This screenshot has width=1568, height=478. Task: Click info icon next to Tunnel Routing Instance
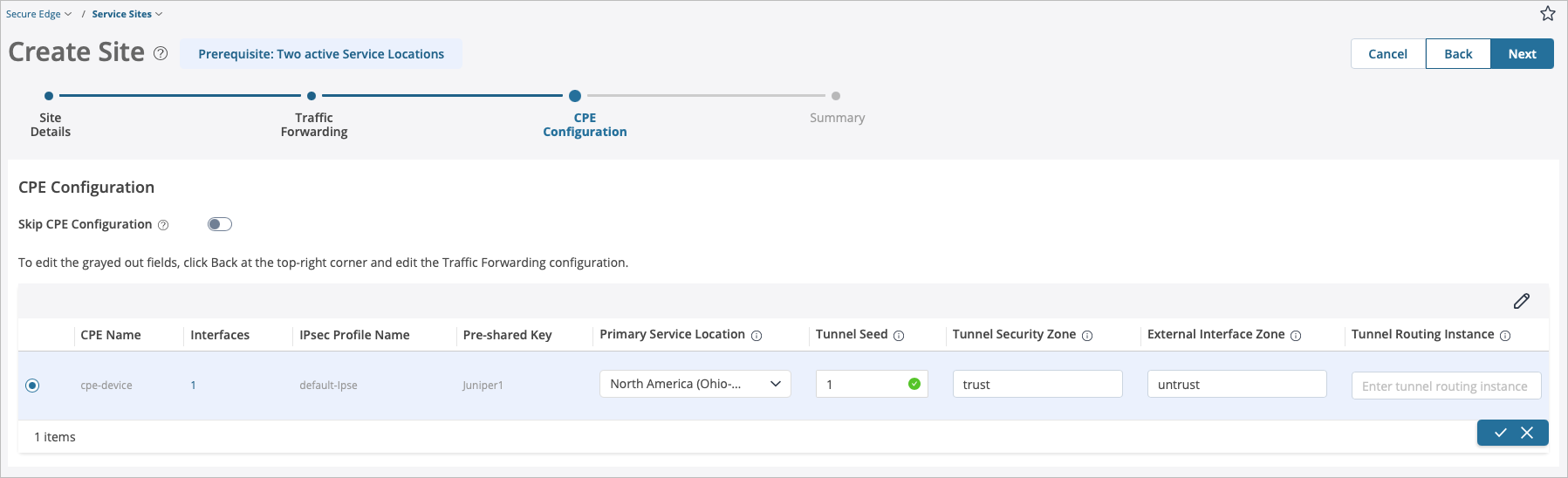click(1505, 336)
